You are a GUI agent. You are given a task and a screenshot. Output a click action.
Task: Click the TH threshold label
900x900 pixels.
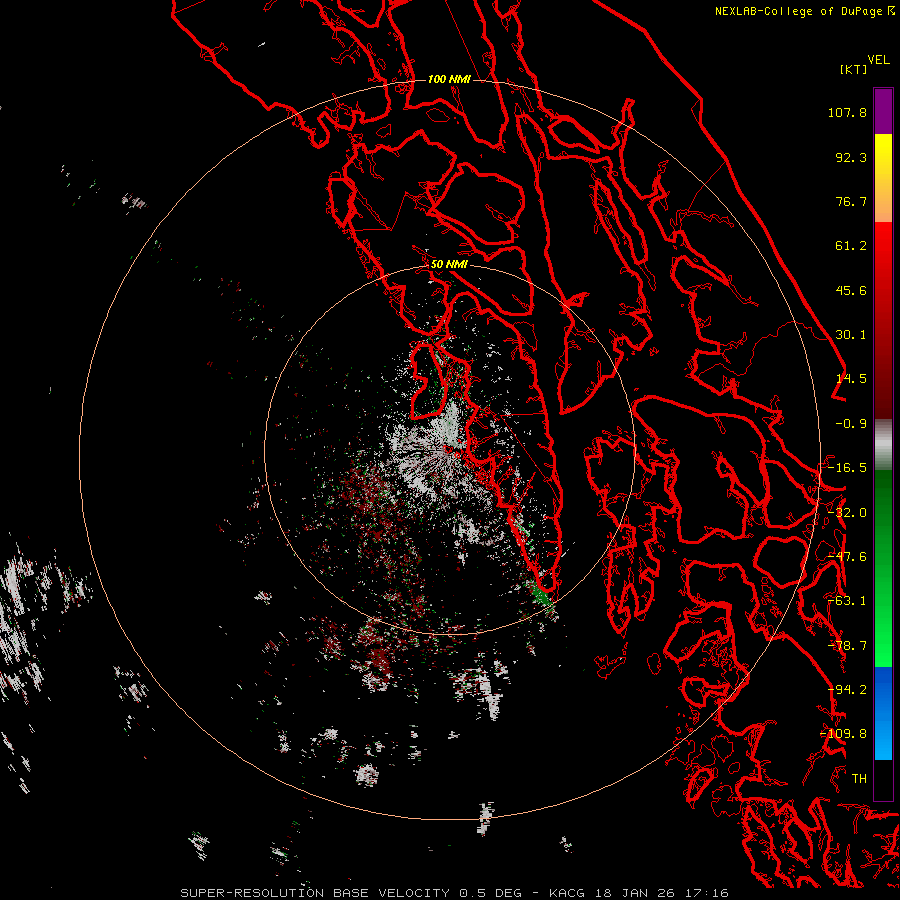859,779
